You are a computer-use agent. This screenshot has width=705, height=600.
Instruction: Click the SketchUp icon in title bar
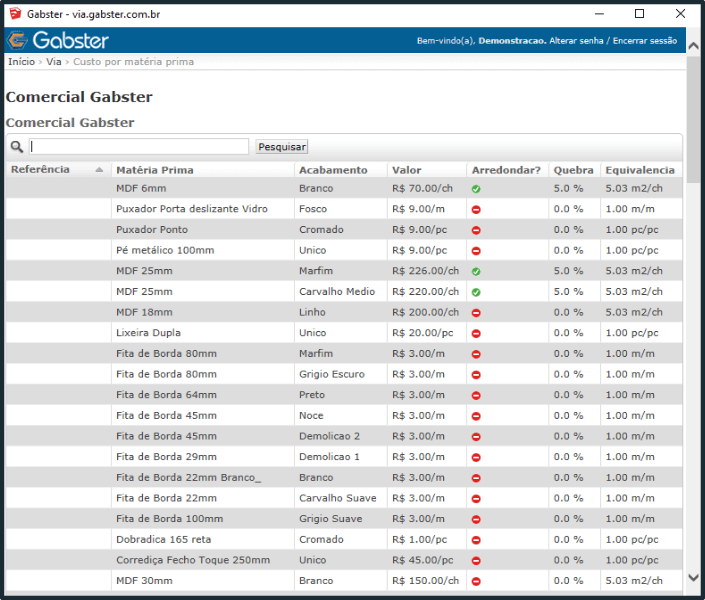pos(15,13)
